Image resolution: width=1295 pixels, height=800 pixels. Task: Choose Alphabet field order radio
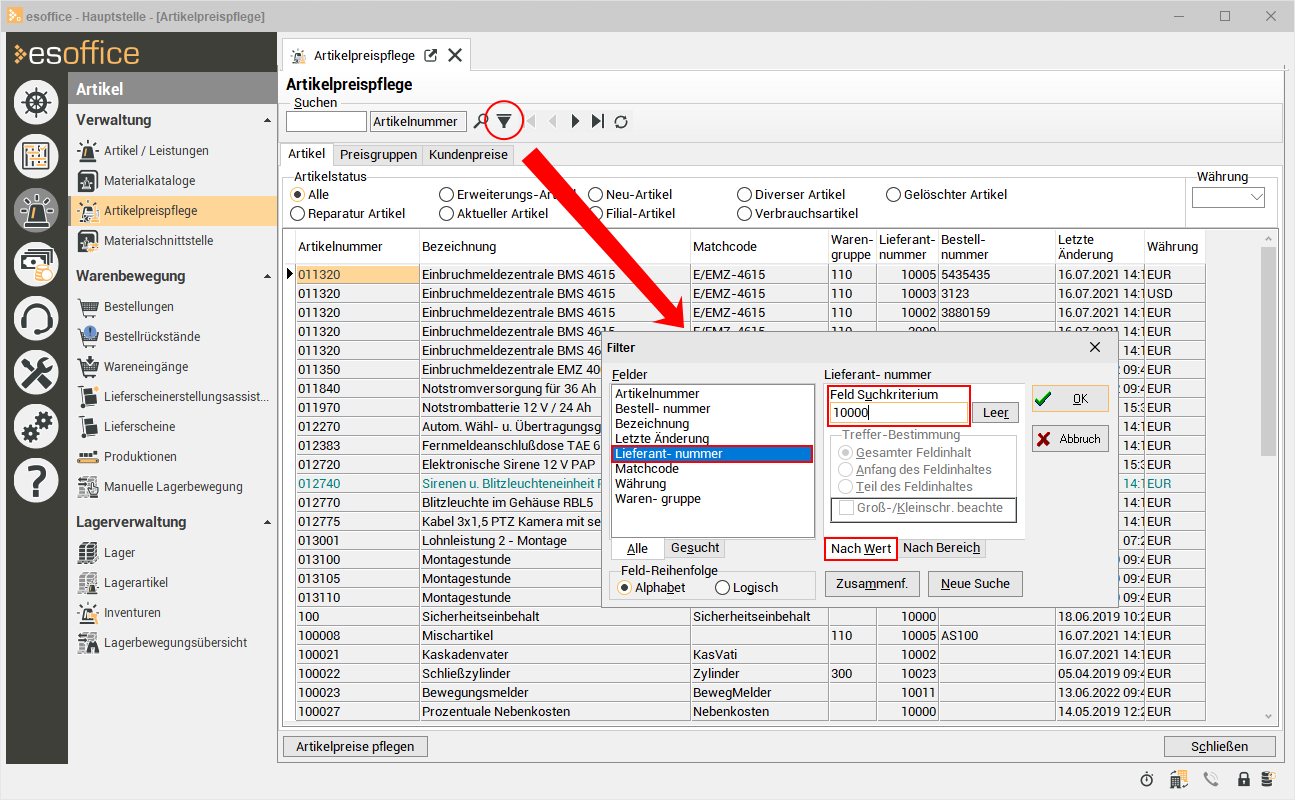625,588
